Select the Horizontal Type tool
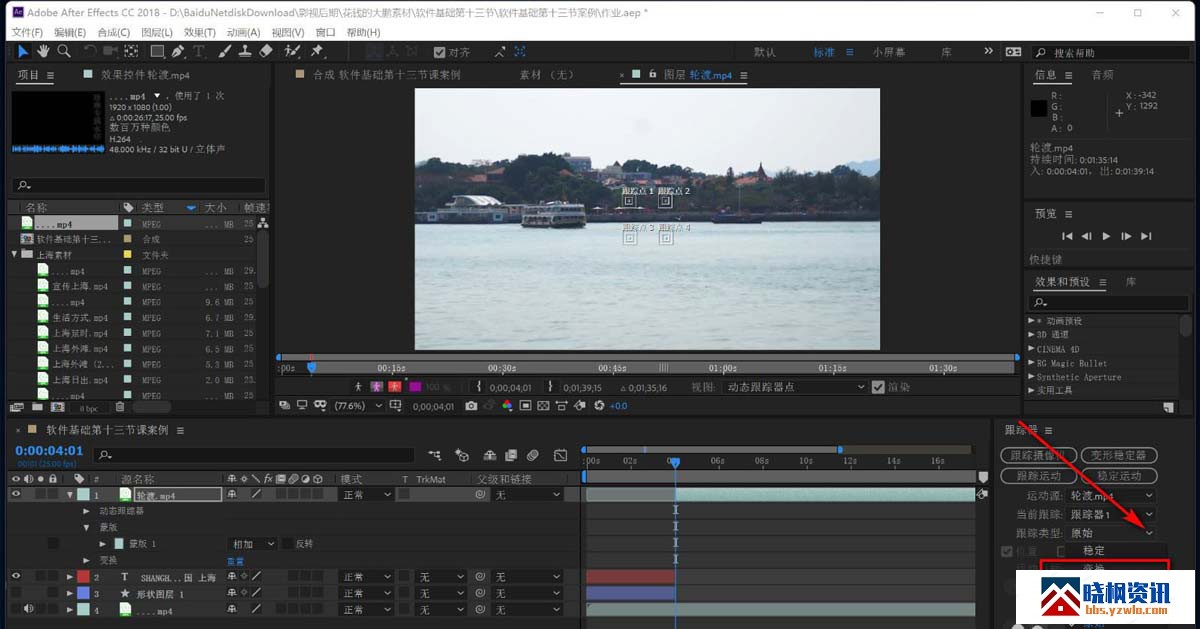Screen dimensions: 1200x629 pyautogui.click(x=199, y=52)
